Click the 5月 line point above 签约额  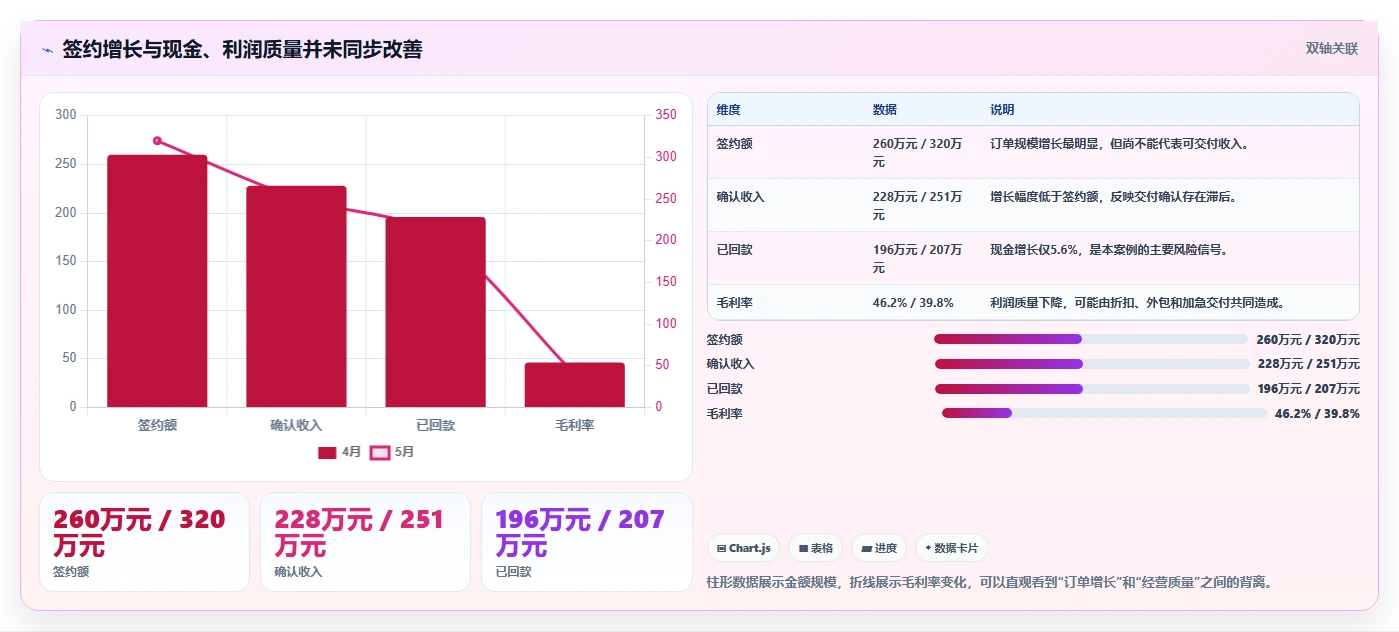157,141
